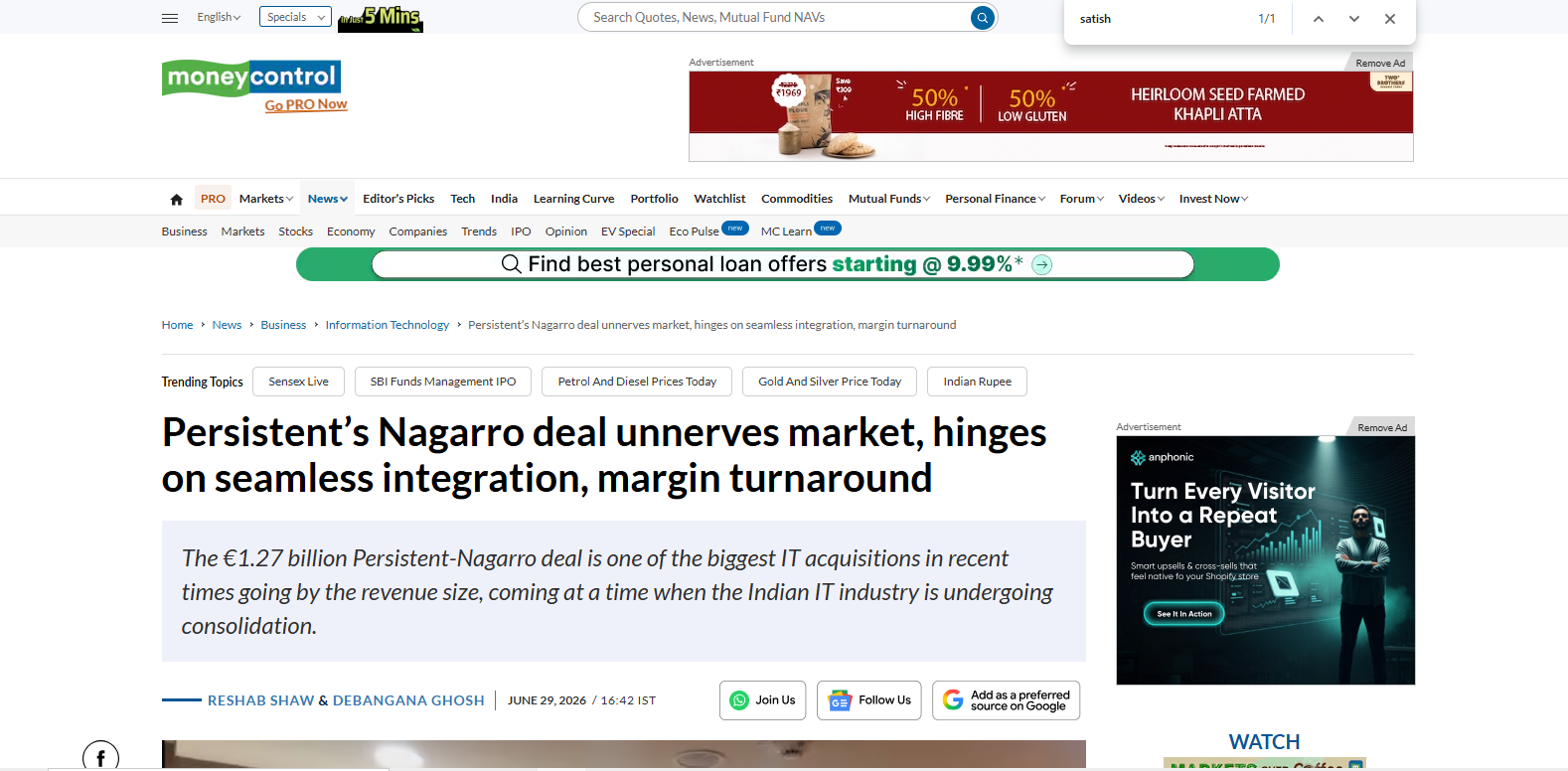The height and width of the screenshot is (771, 1568).
Task: Open the hamburger menu icon
Action: point(170,18)
